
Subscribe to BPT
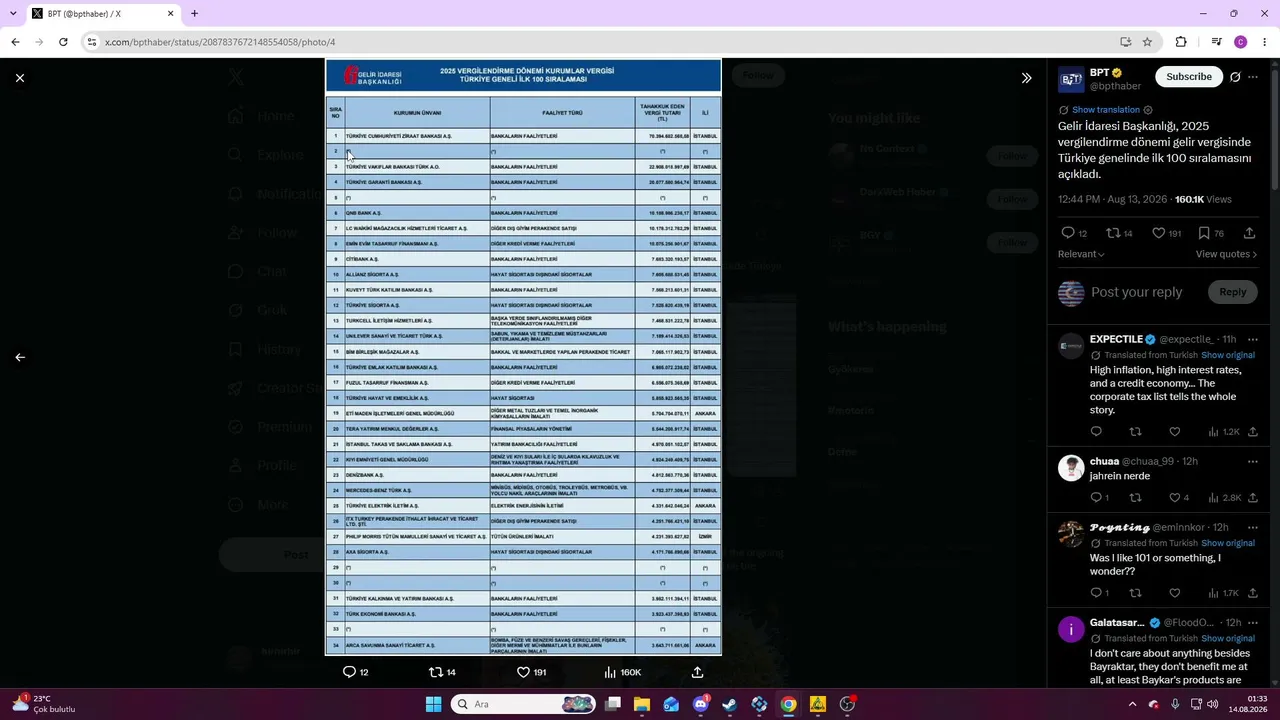[1189, 77]
